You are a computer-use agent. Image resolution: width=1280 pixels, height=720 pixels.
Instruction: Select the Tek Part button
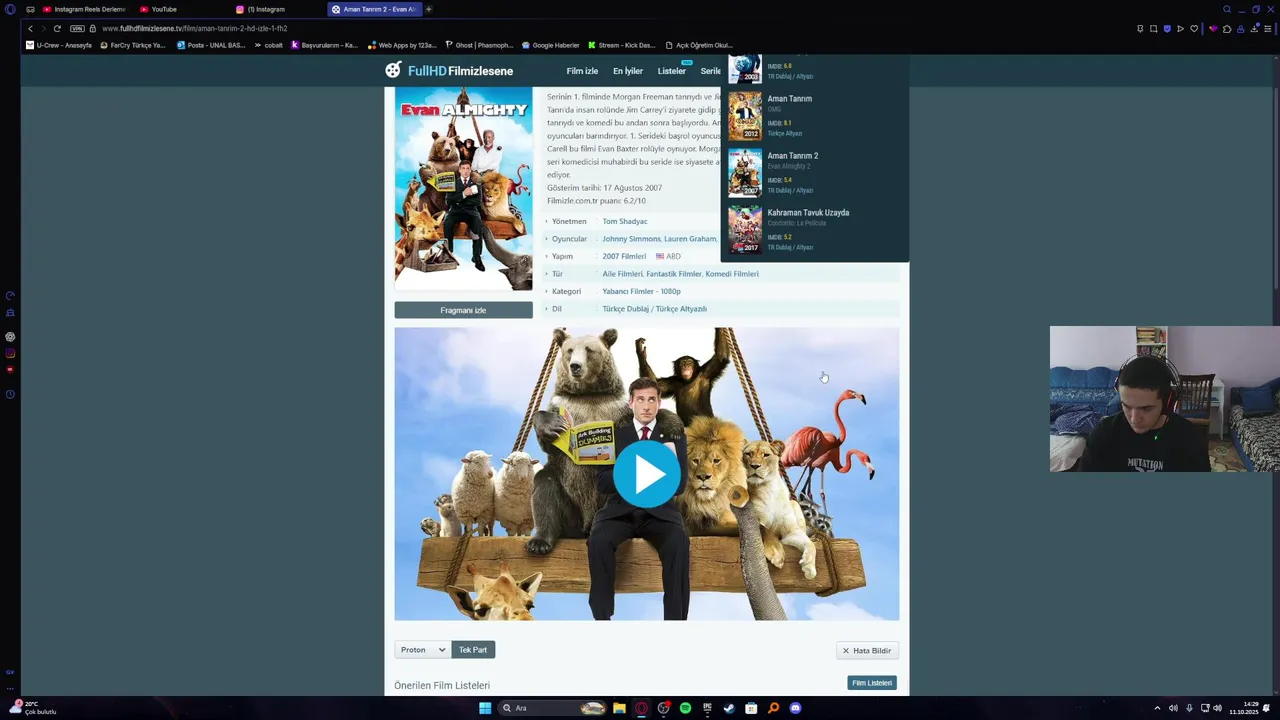[473, 650]
